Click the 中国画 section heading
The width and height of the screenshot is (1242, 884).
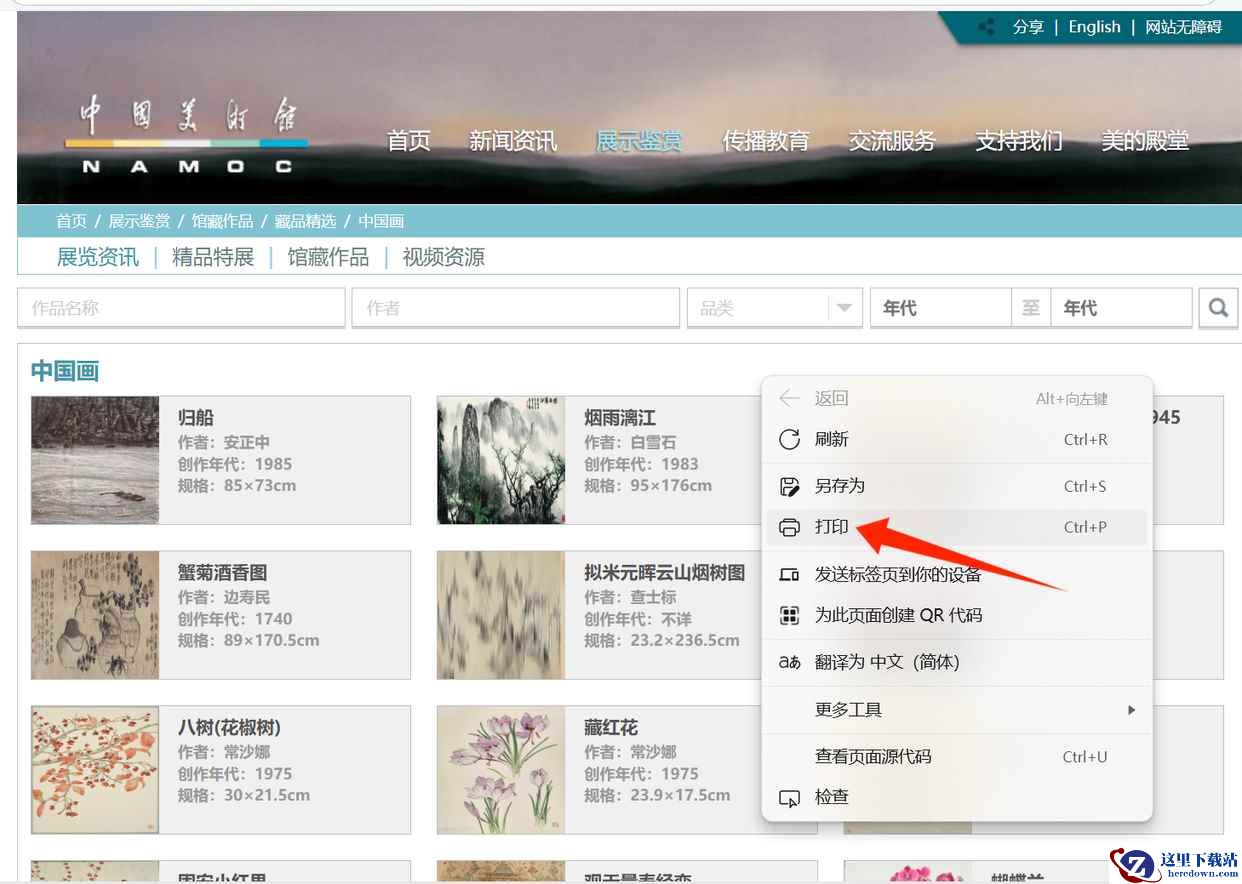pyautogui.click(x=65, y=371)
